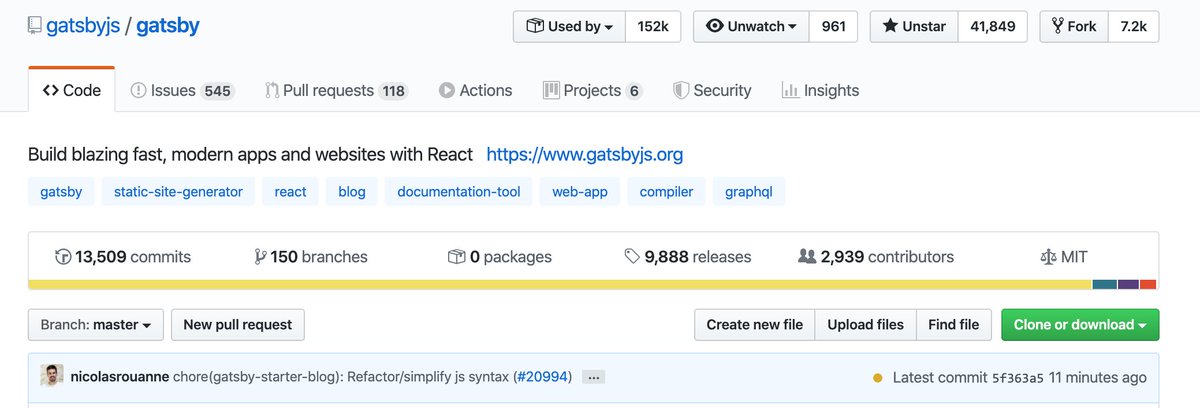Screen dimensions: 1200x408
Task: Select the graphql topic tag
Action: click(749, 191)
